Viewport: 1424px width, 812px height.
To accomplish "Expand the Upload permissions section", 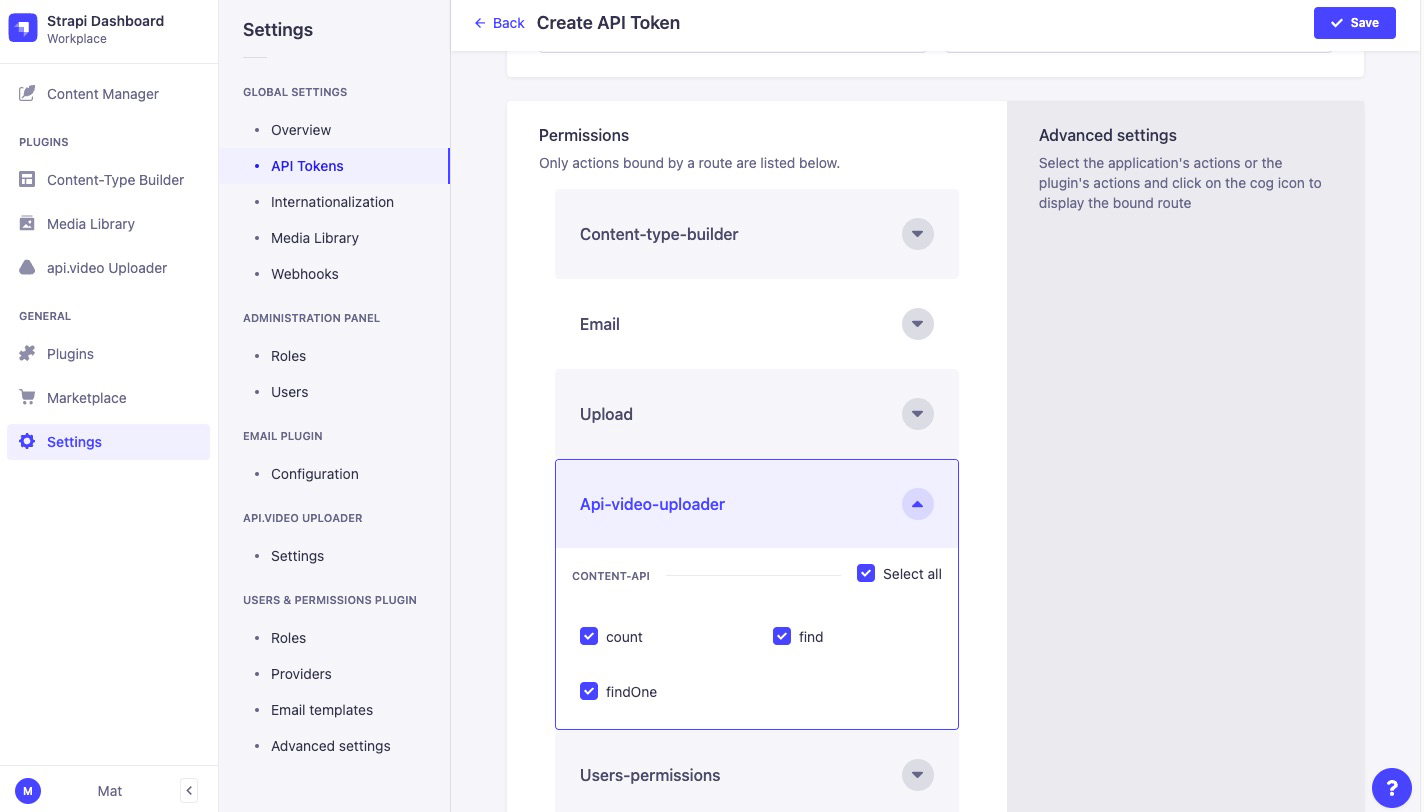I will [918, 414].
